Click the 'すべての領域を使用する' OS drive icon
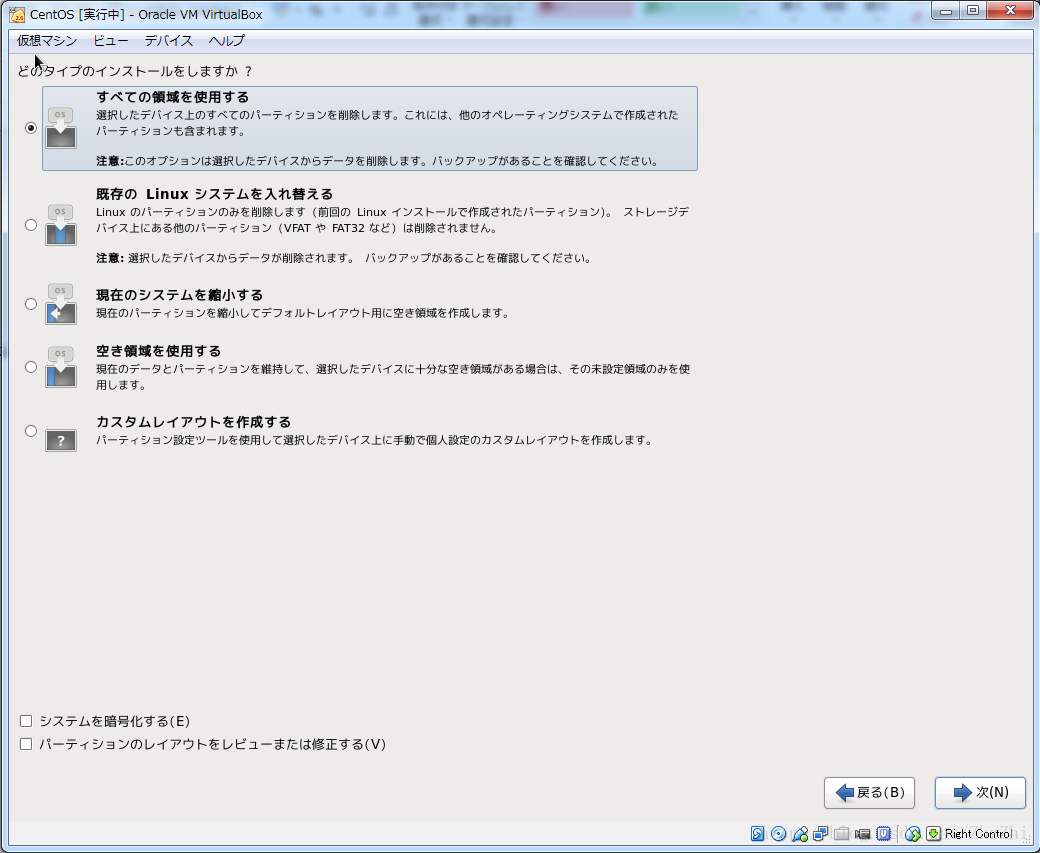This screenshot has height=853, width=1040. pos(61,129)
